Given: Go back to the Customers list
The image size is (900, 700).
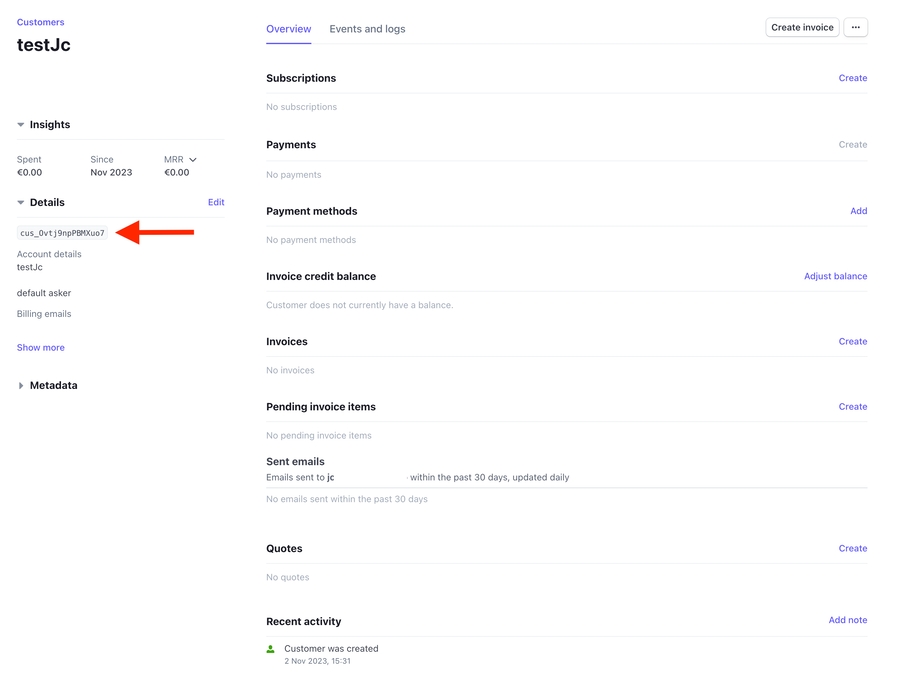Looking at the screenshot, I should (x=40, y=22).
